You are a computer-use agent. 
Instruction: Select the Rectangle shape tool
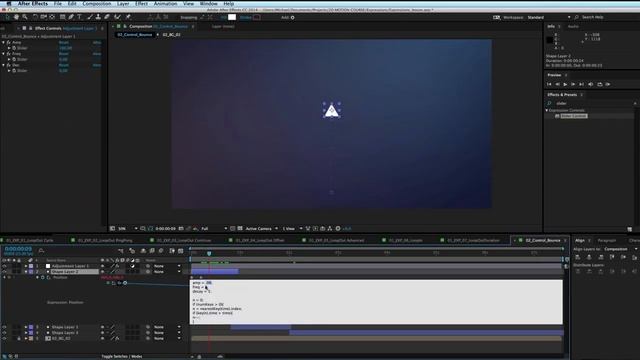point(62,17)
